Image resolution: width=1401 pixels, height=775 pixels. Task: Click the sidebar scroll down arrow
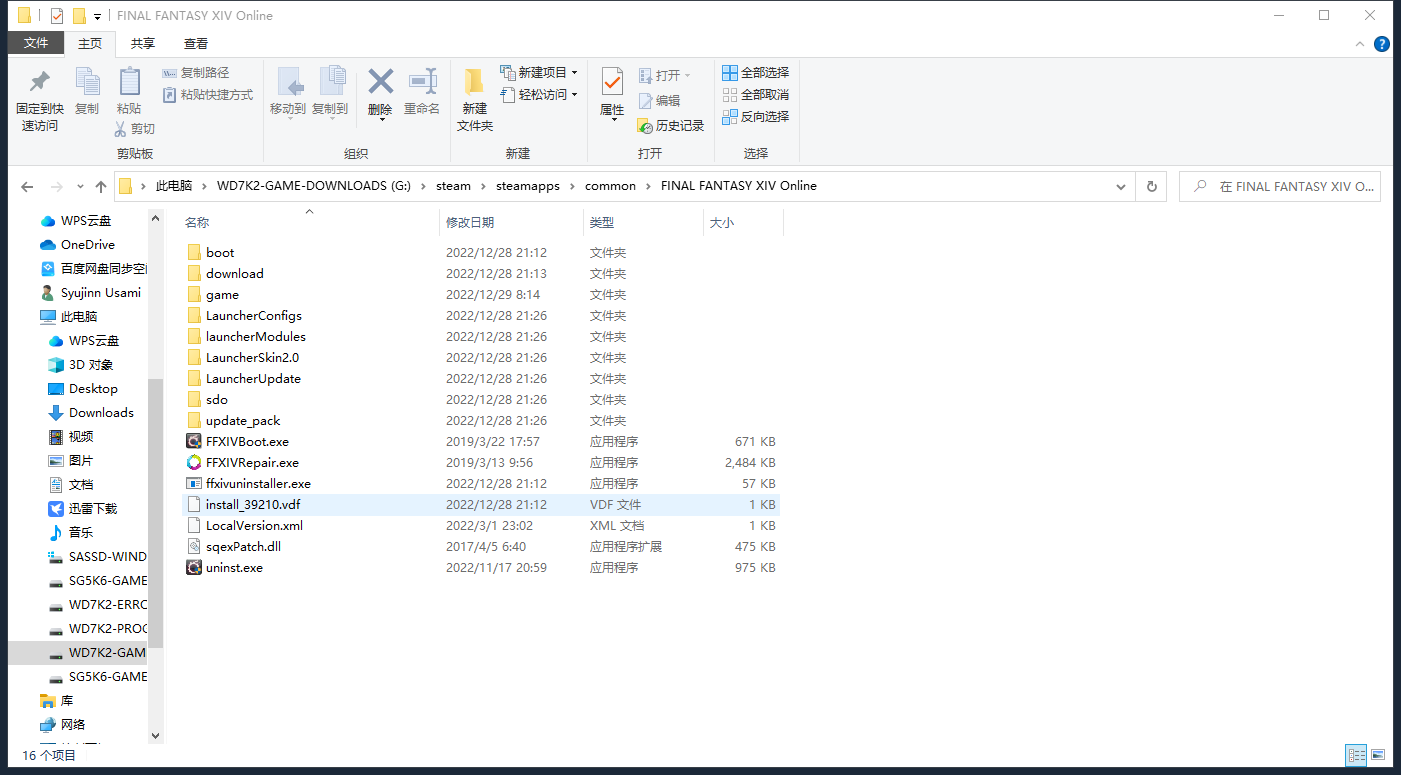point(155,735)
